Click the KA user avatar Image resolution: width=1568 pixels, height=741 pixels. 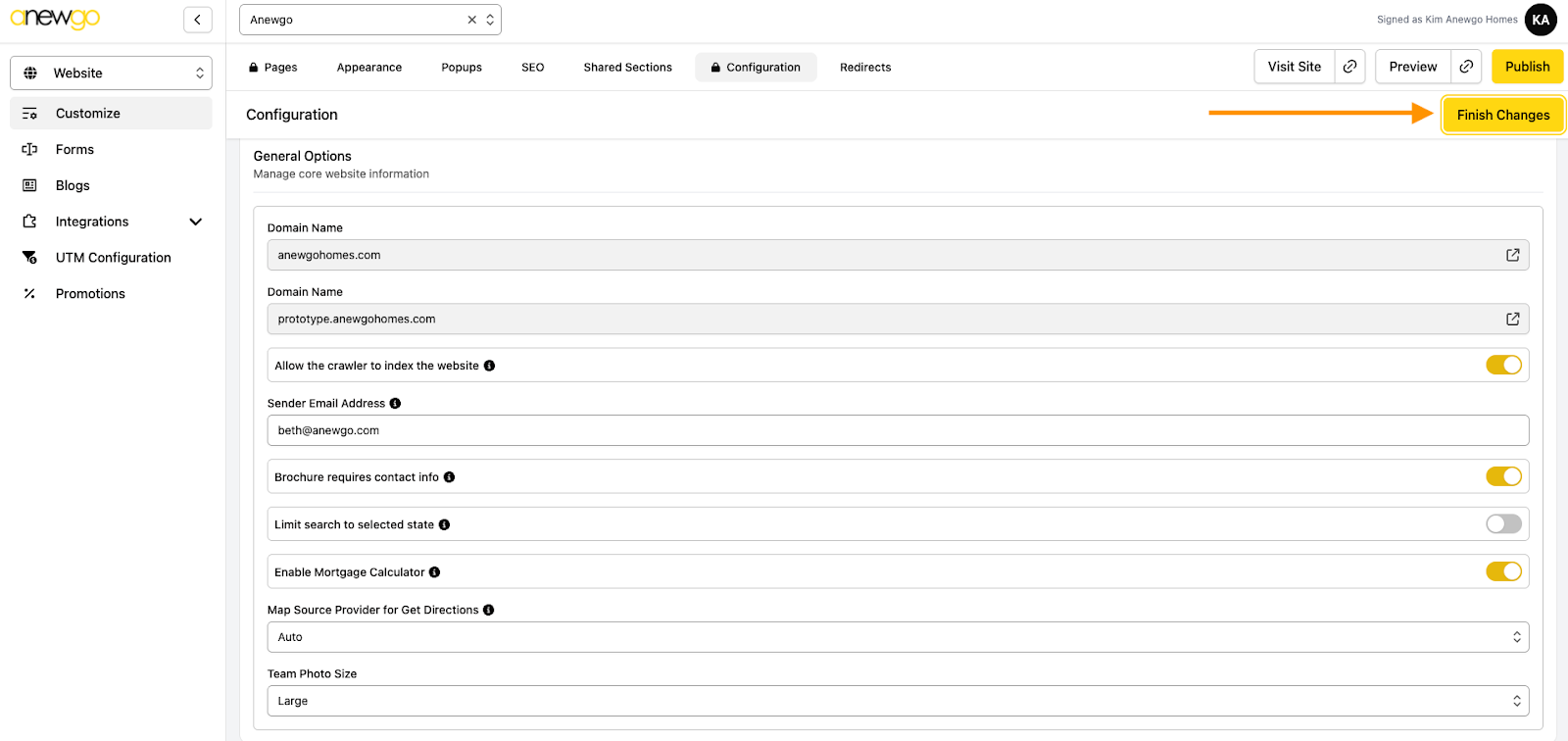click(1541, 20)
